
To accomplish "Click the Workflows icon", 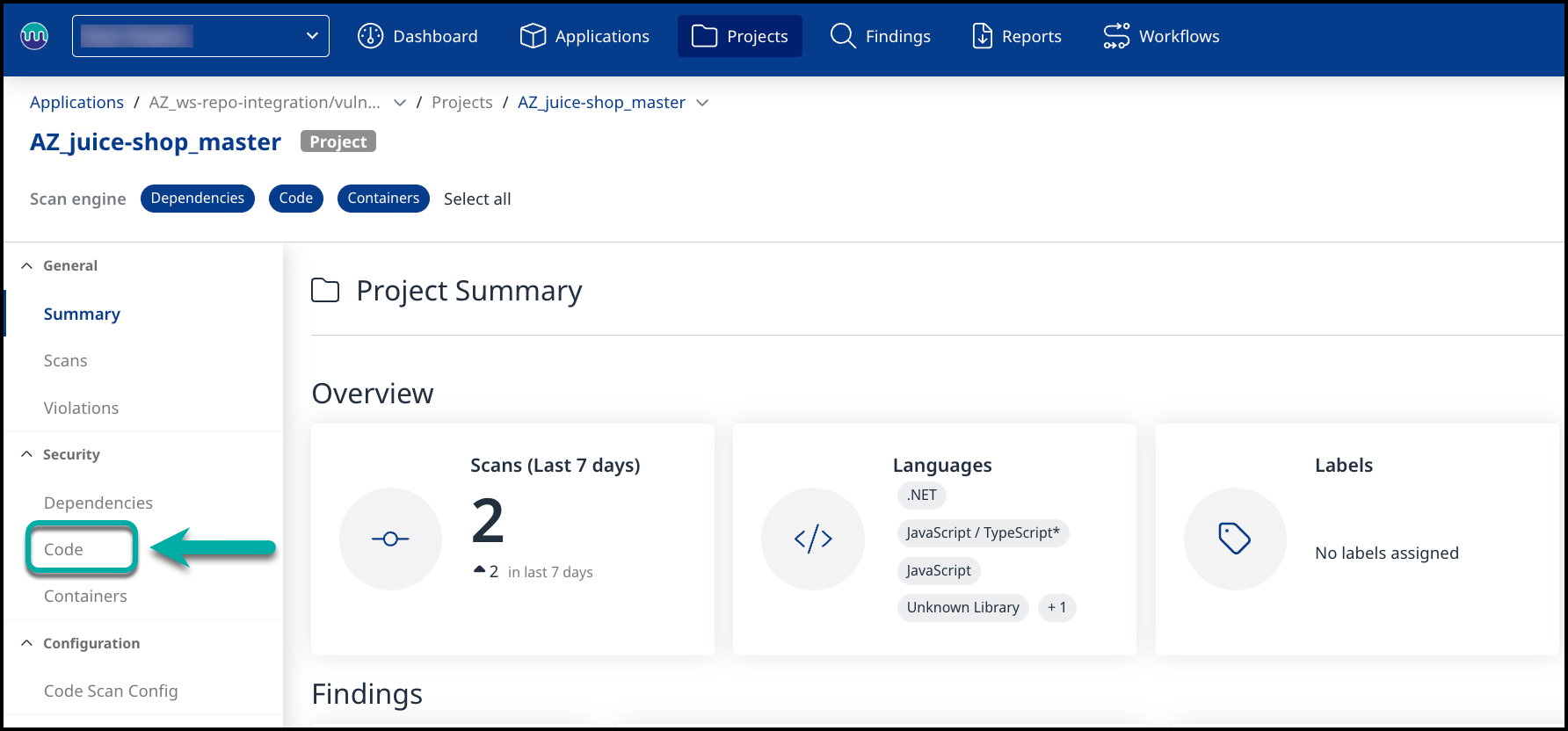I will point(1116,36).
